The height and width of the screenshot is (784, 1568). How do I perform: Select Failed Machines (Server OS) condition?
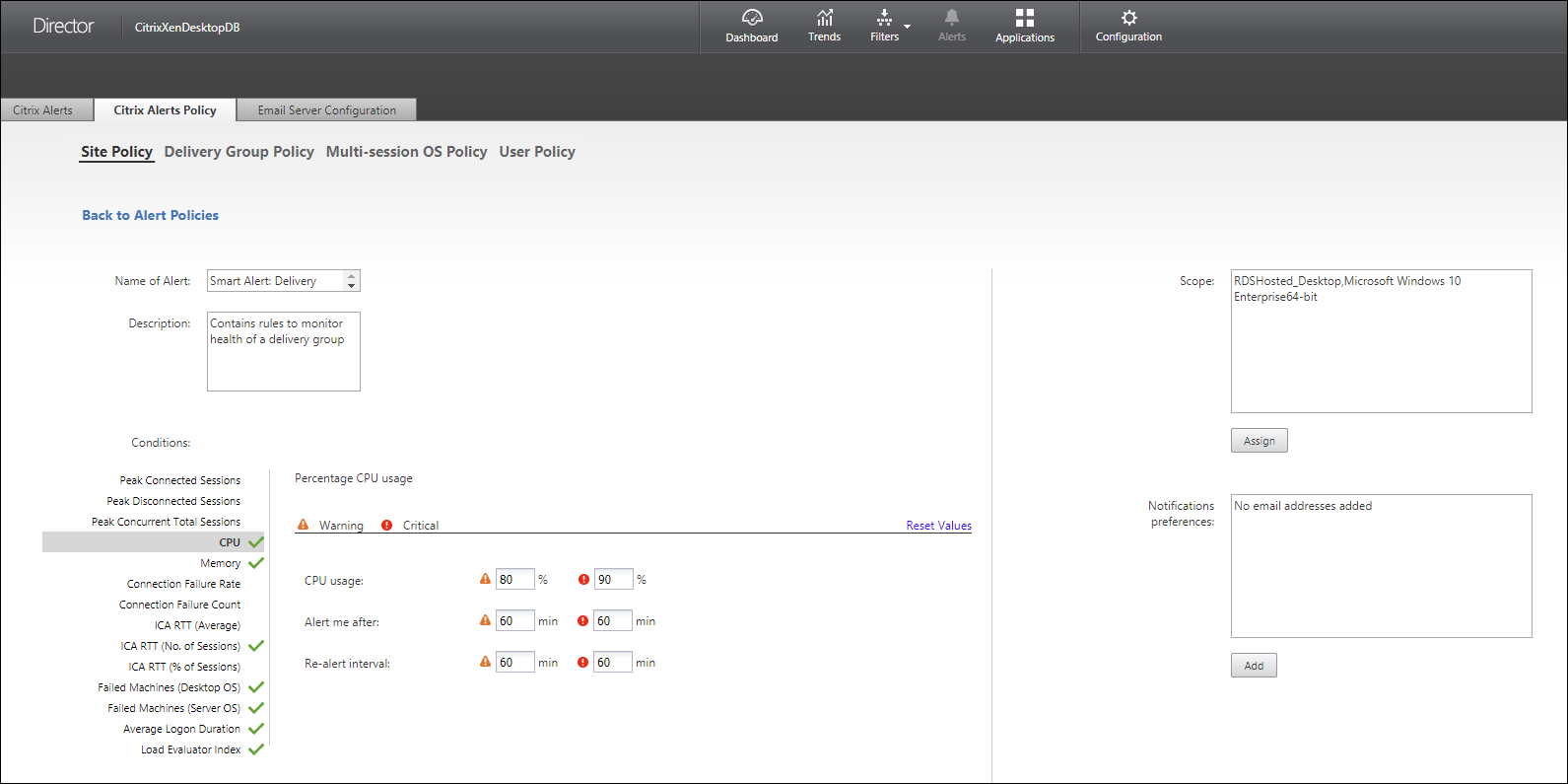[x=173, y=708]
